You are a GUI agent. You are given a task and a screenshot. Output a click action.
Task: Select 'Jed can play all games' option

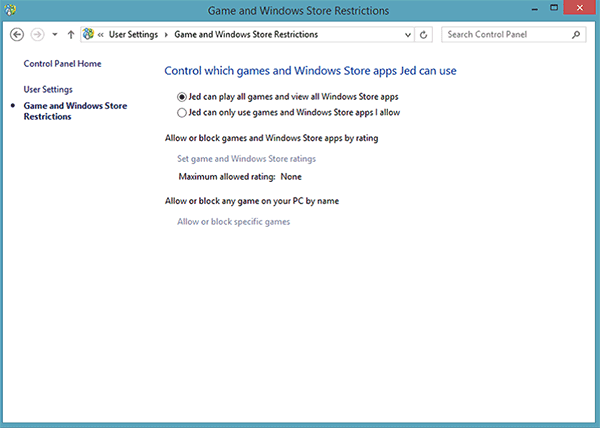coord(181,97)
